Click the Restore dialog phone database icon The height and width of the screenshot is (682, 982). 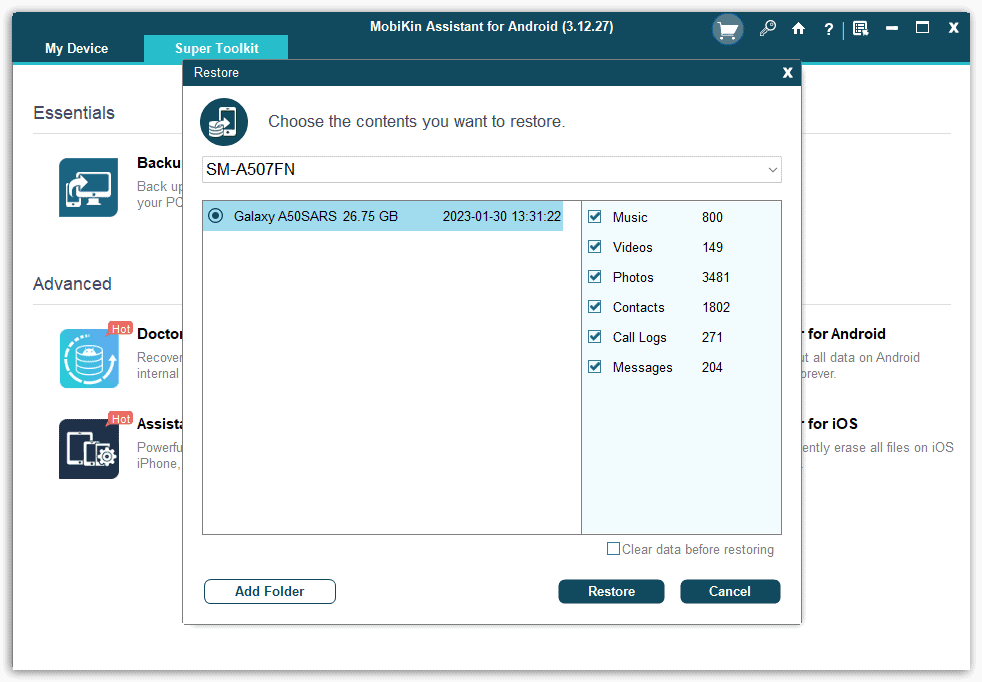pyautogui.click(x=224, y=121)
